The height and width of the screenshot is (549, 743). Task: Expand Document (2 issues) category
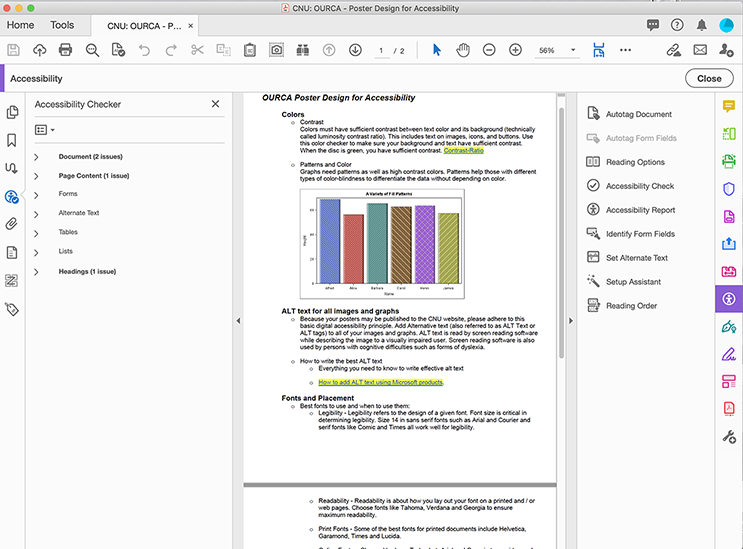click(x=37, y=157)
